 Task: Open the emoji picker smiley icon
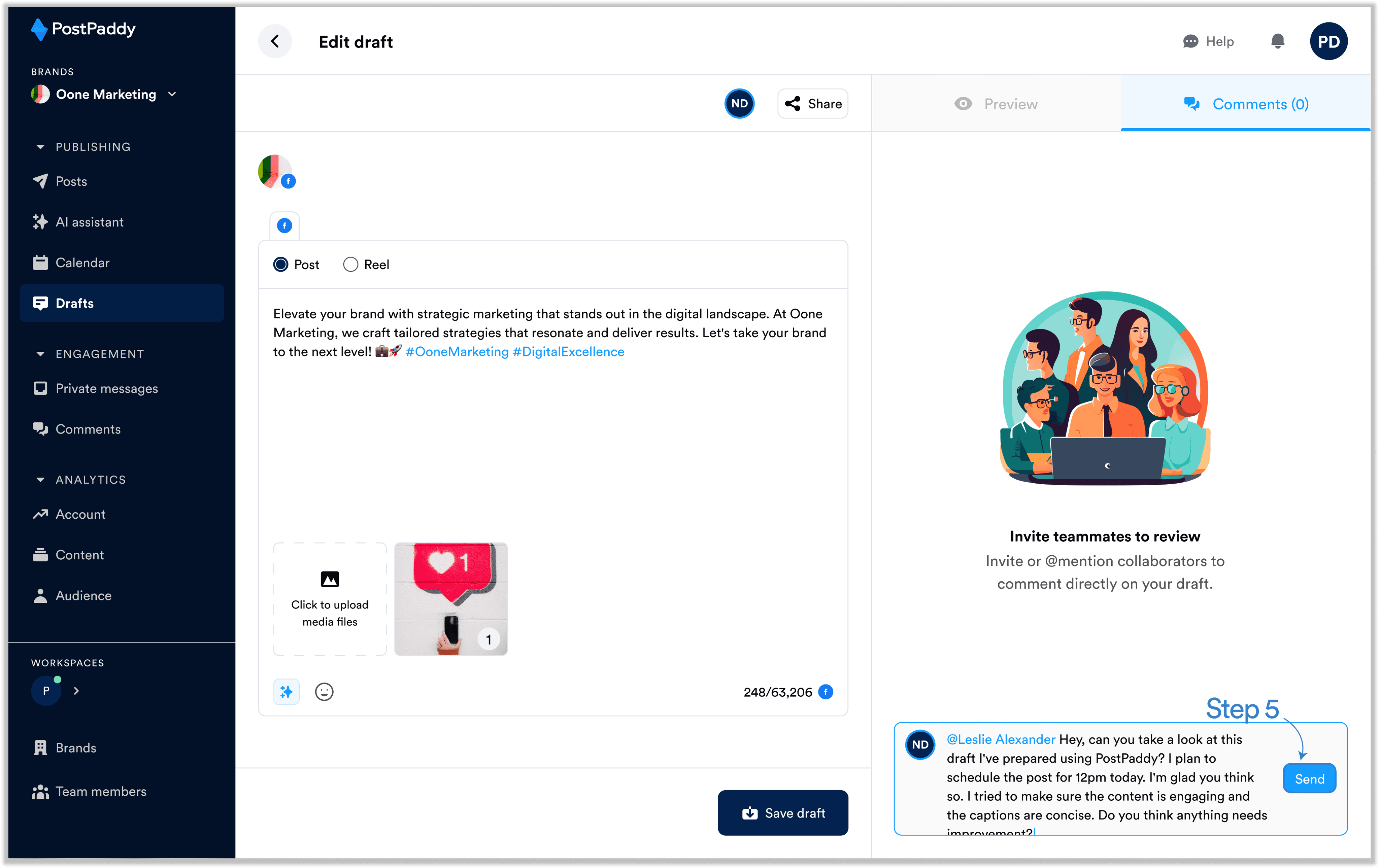pos(324,692)
